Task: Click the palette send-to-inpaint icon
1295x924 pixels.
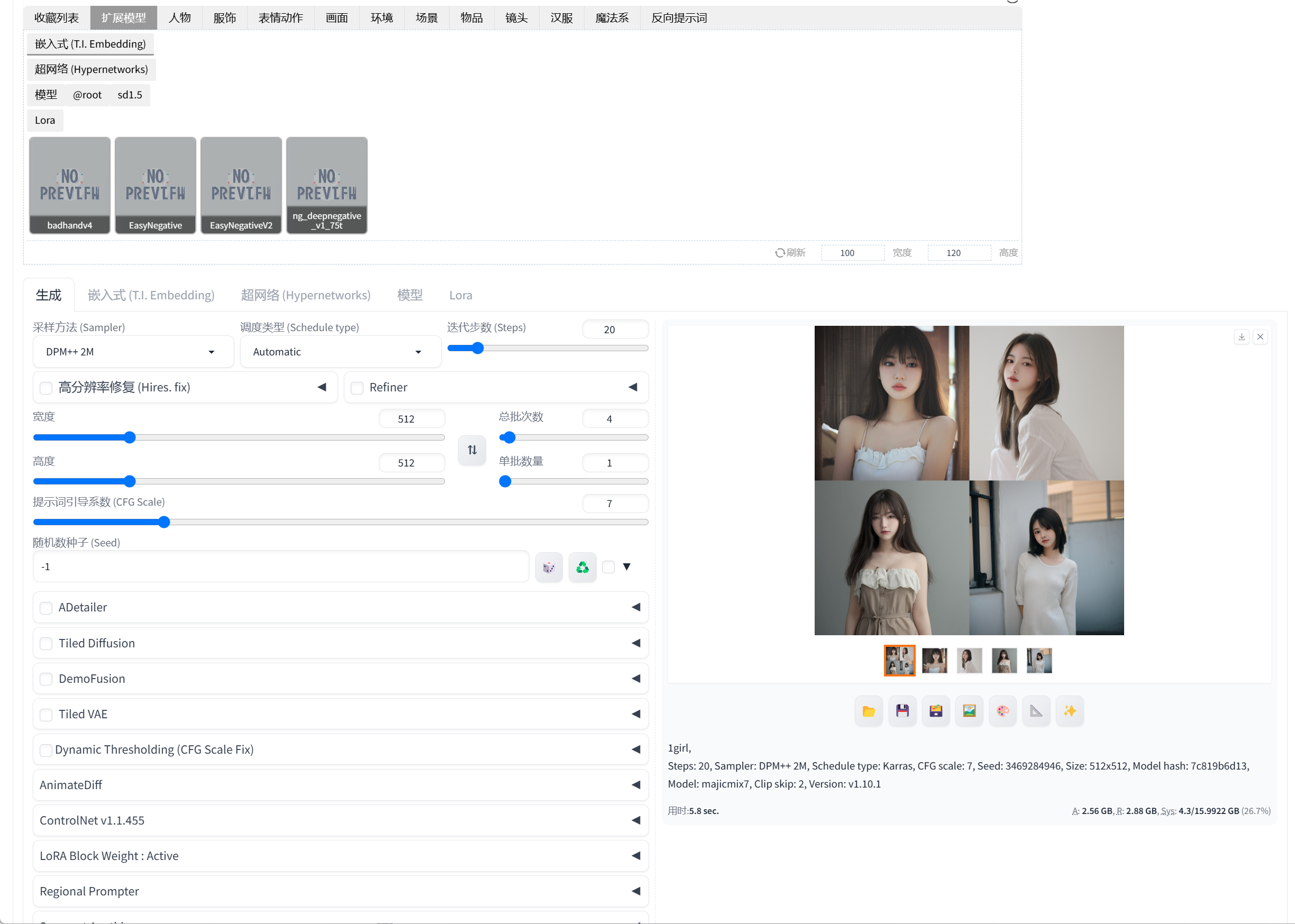Action: [x=1002, y=711]
